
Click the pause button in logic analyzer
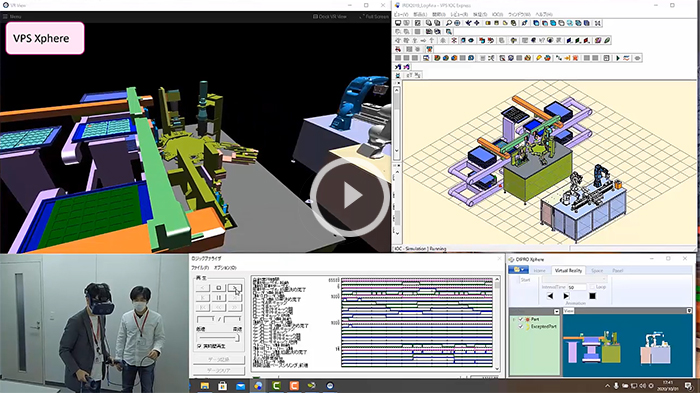(219, 298)
